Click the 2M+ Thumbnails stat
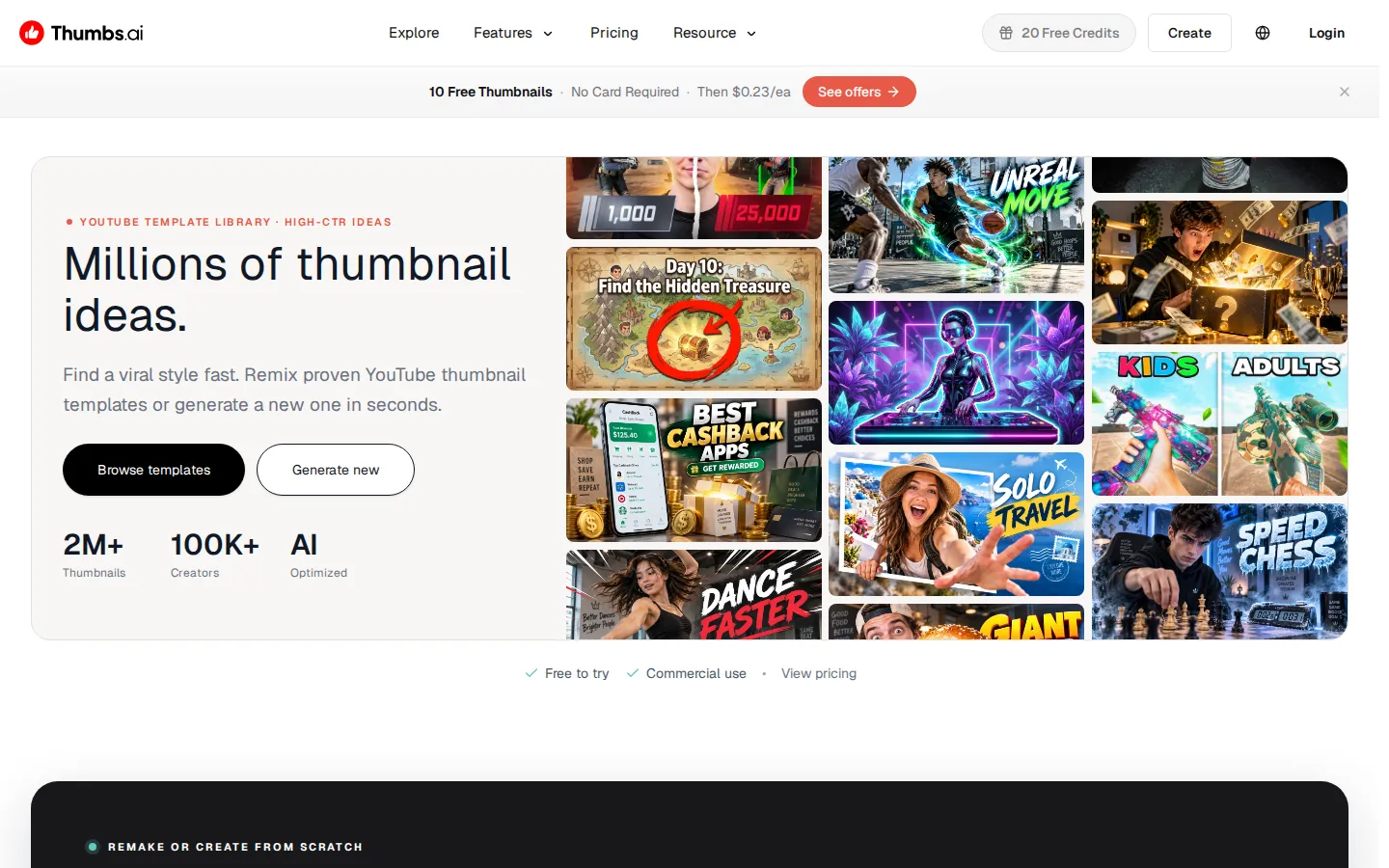Image resolution: width=1389 pixels, height=868 pixels. (x=95, y=555)
